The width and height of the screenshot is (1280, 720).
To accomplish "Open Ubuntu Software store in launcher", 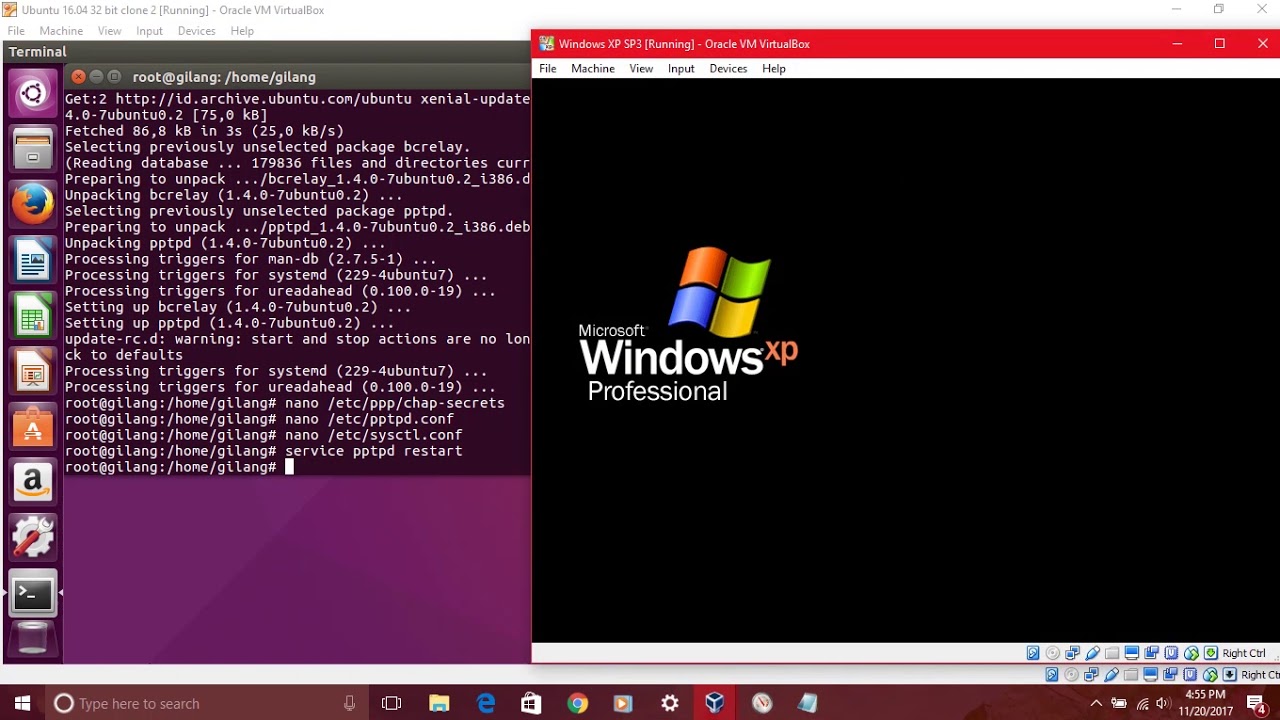I will point(32,427).
